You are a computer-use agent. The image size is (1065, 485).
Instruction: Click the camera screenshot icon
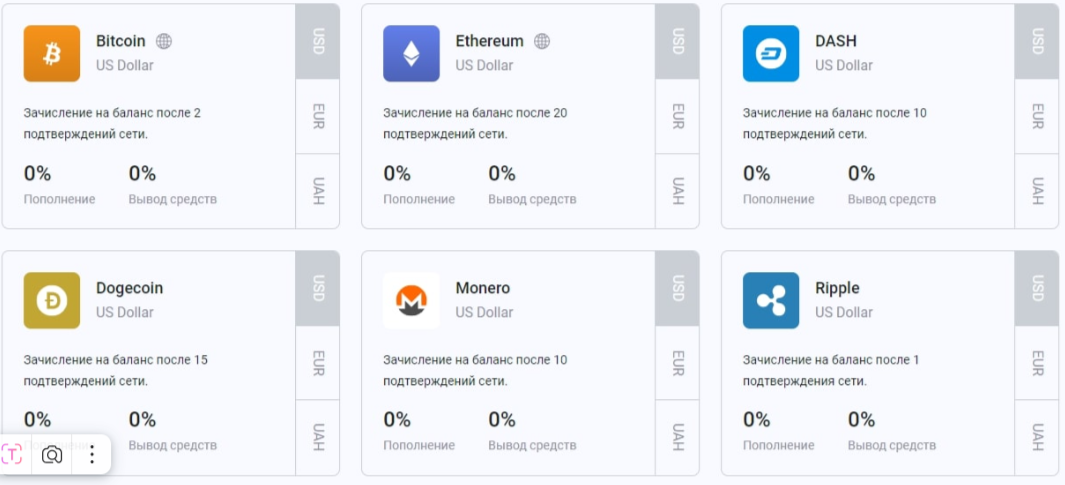(52, 455)
